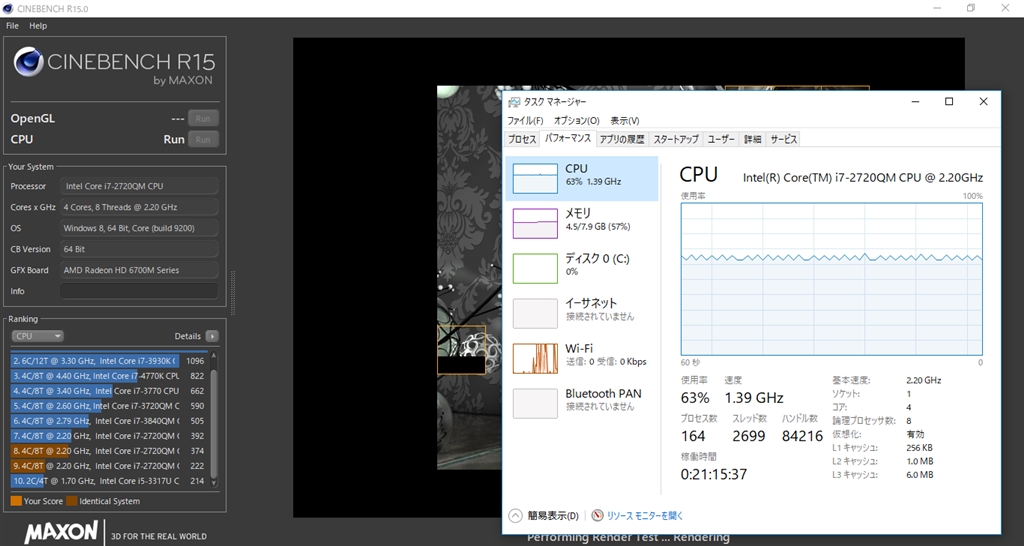Select ranking entry i7-2720QM score 392

coord(108,436)
